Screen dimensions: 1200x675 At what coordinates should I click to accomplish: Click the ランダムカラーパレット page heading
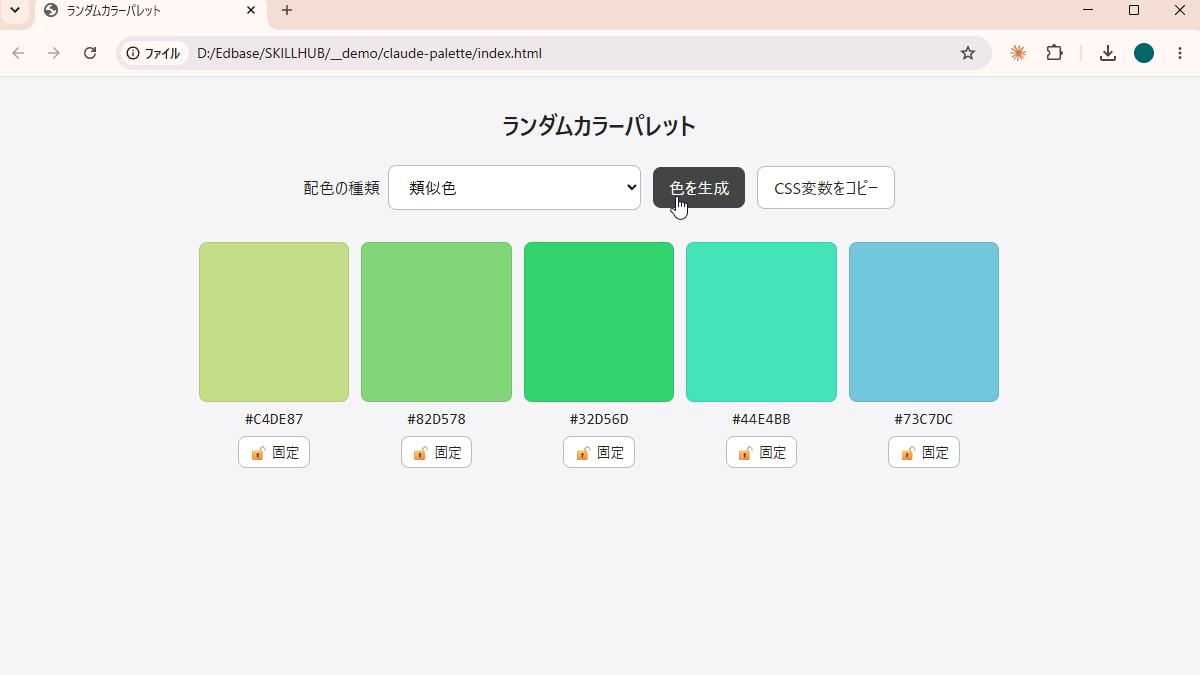599,126
